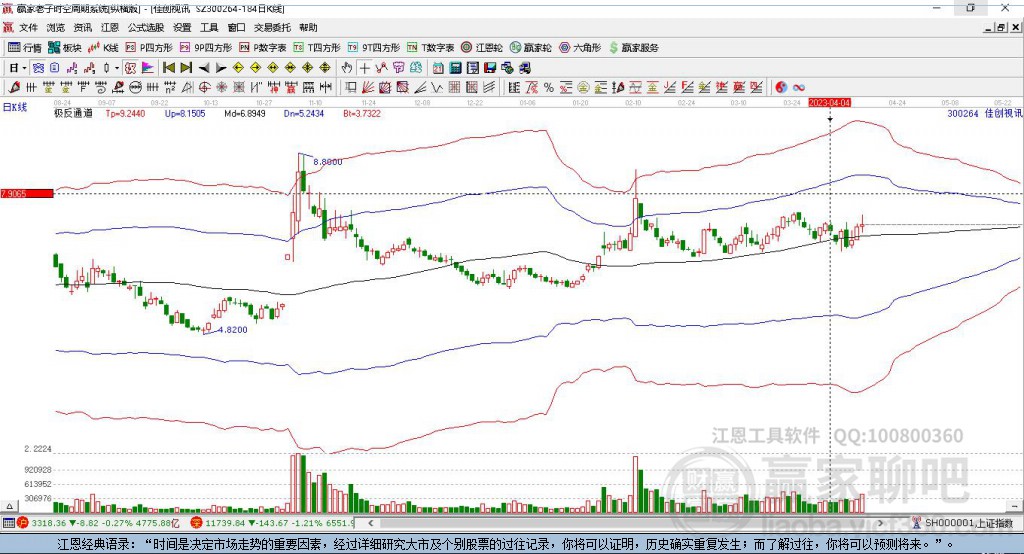Click the blue infinity loop icon
1024x554 pixels.
coord(799,87)
